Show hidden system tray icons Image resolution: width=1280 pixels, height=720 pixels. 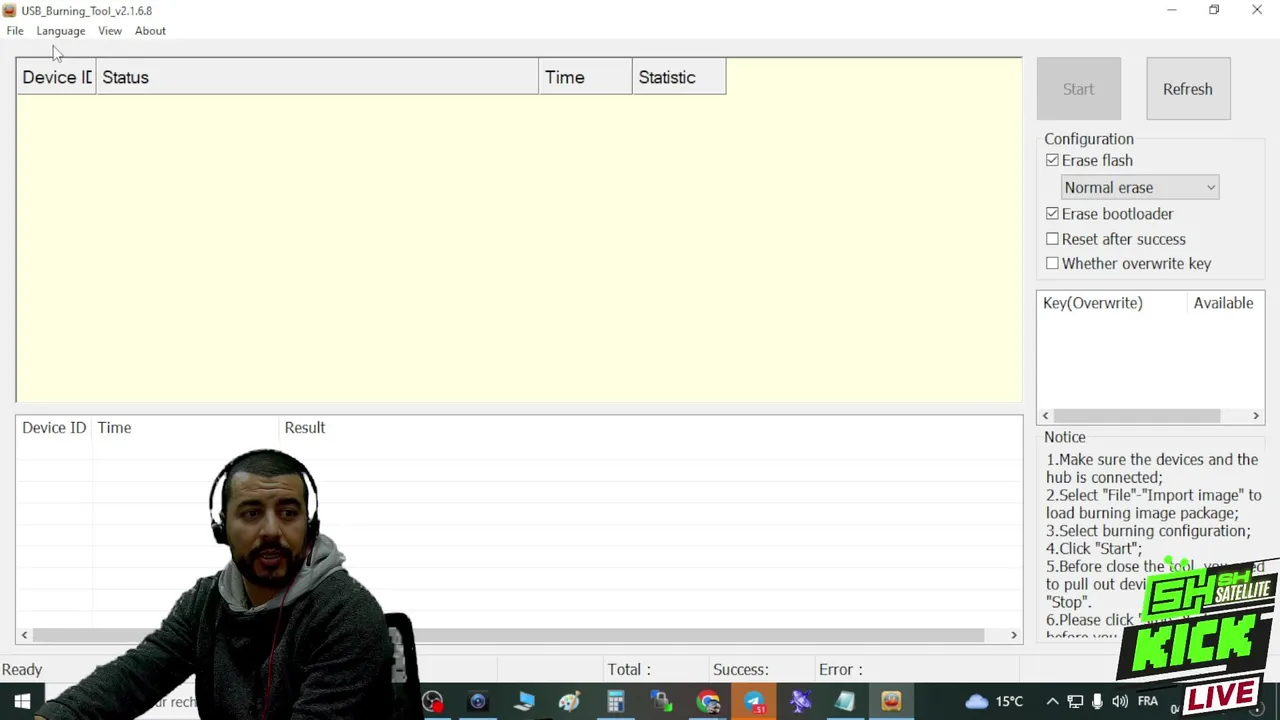1052,702
